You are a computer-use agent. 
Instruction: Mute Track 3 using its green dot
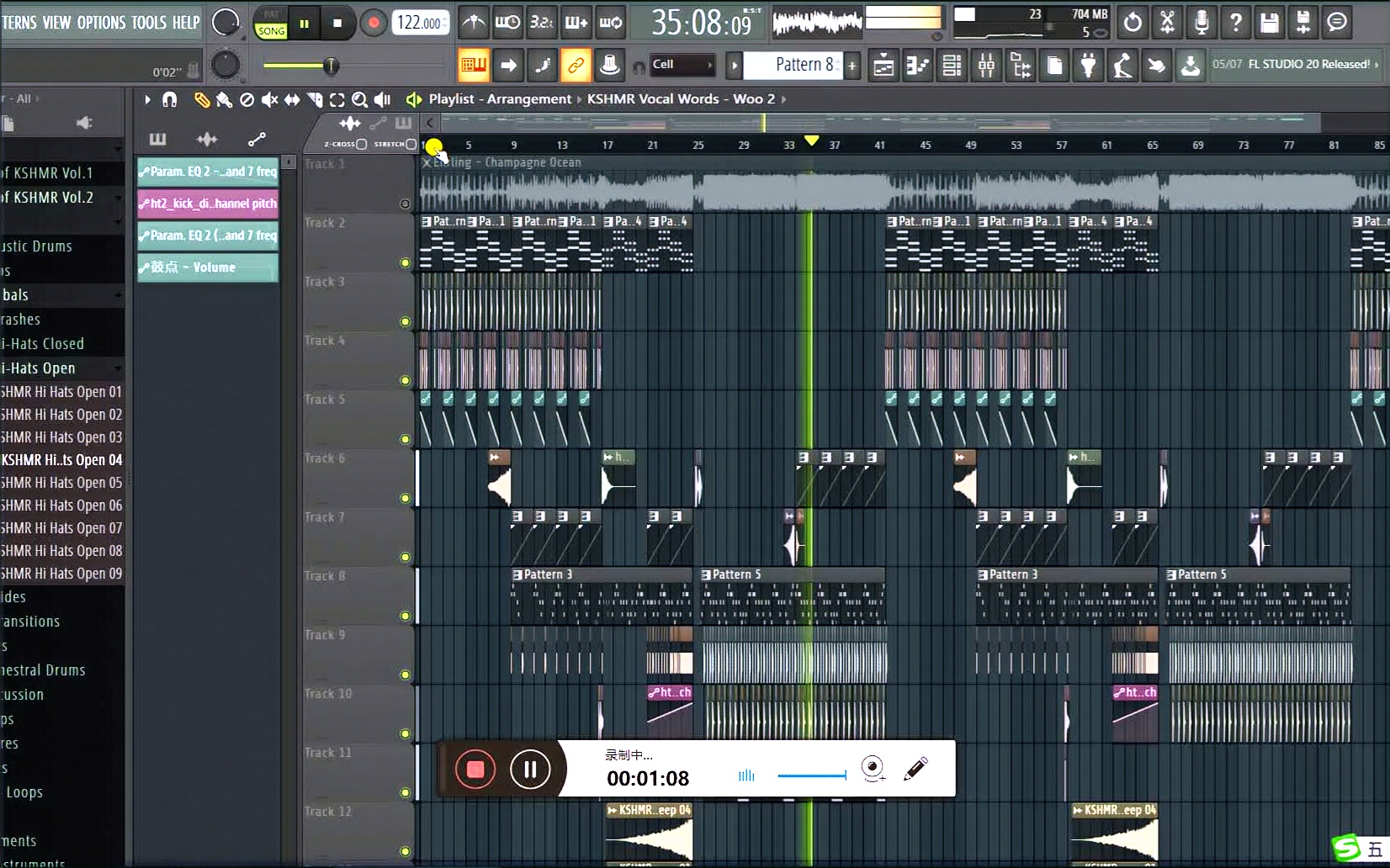(405, 322)
